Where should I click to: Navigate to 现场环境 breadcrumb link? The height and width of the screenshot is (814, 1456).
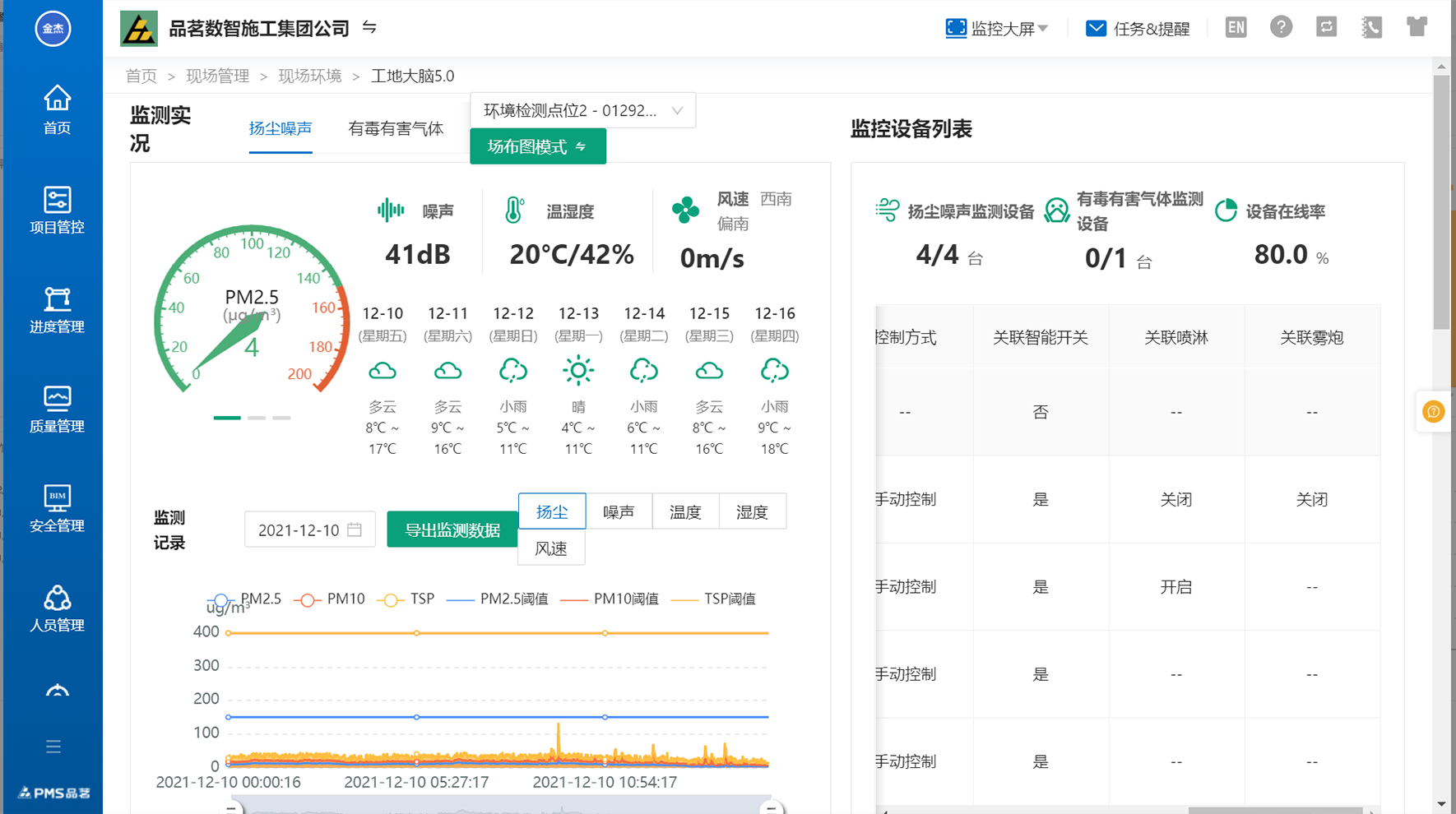(309, 76)
